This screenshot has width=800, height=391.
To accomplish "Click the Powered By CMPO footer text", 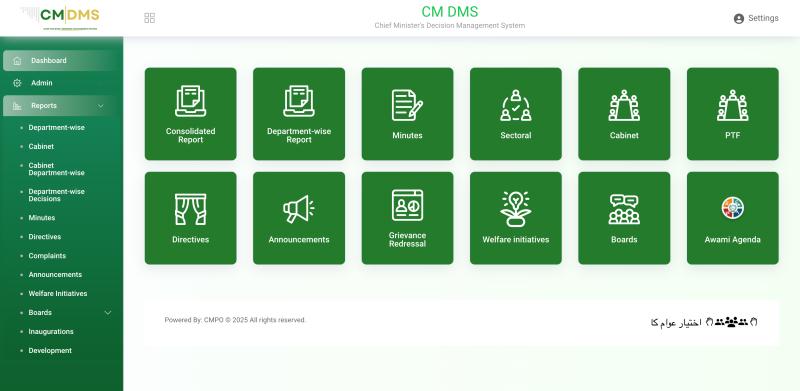I will pos(235,320).
